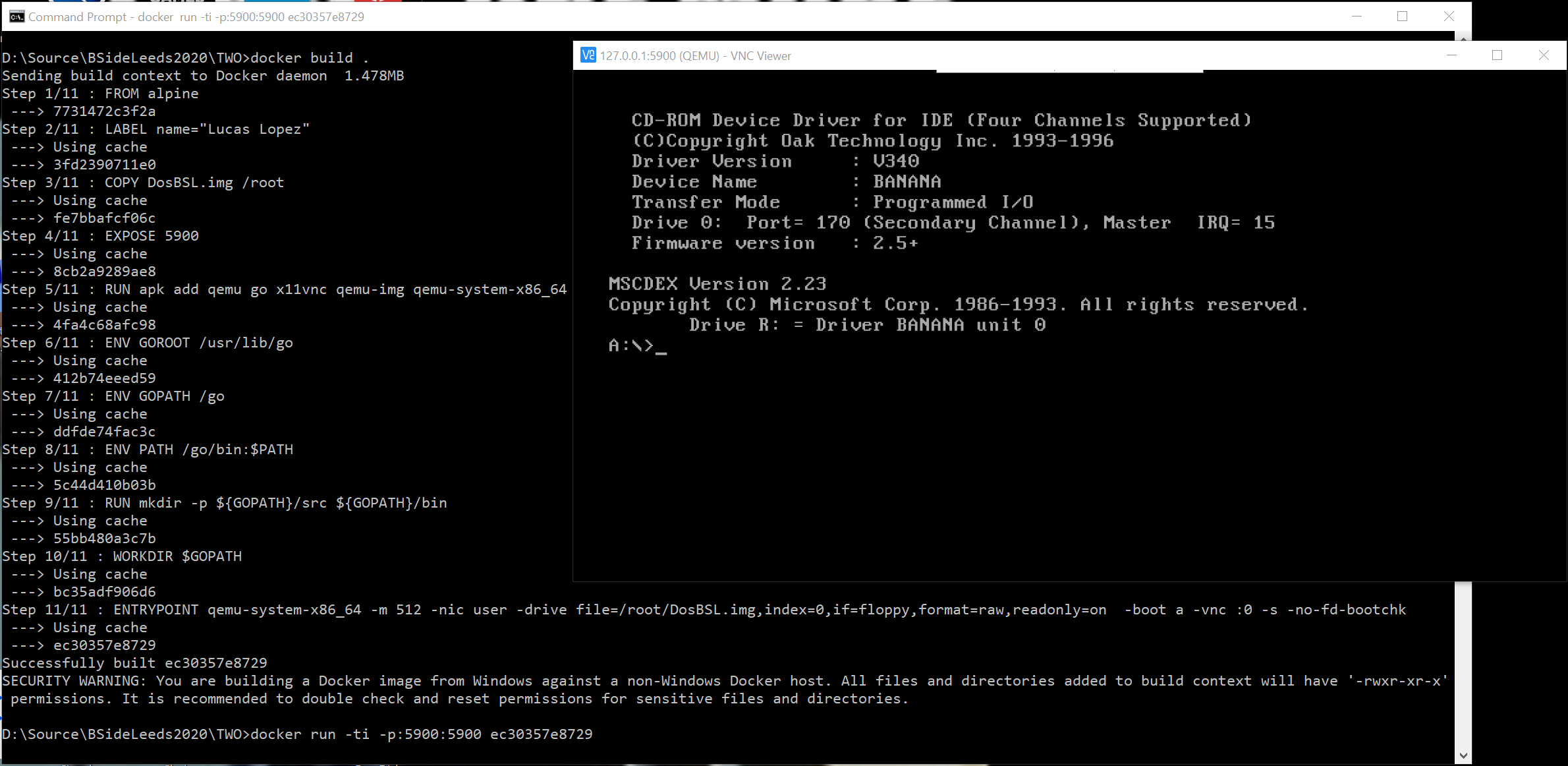
Task: Close the Command Prompt window
Action: 1448,16
